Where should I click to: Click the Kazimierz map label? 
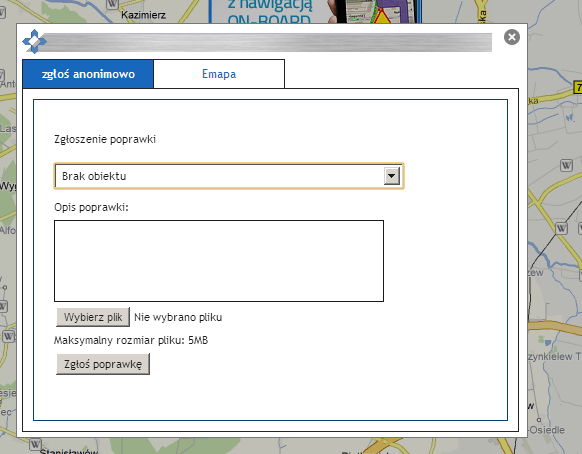(x=143, y=15)
